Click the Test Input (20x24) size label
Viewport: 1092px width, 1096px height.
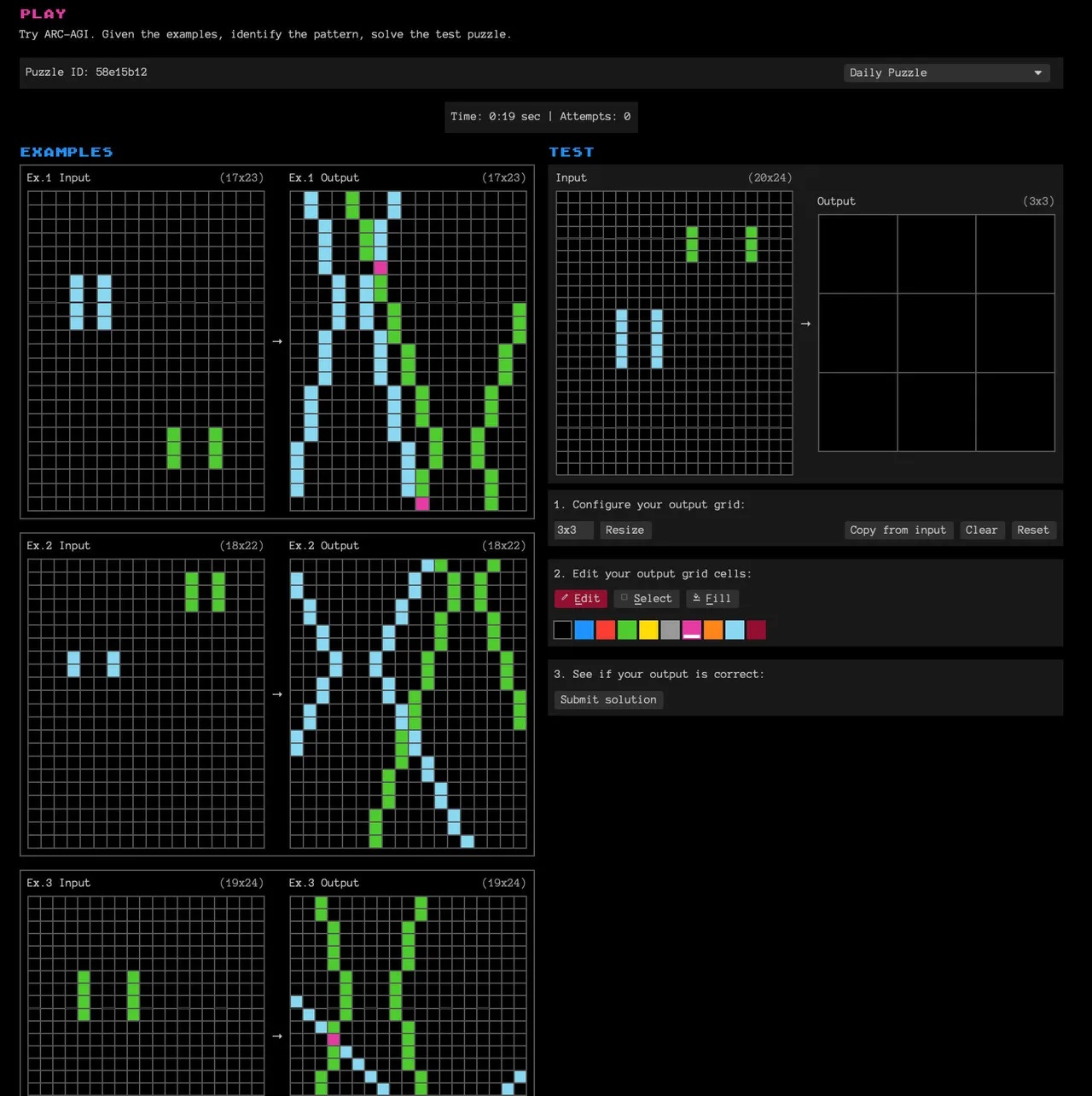tap(770, 177)
